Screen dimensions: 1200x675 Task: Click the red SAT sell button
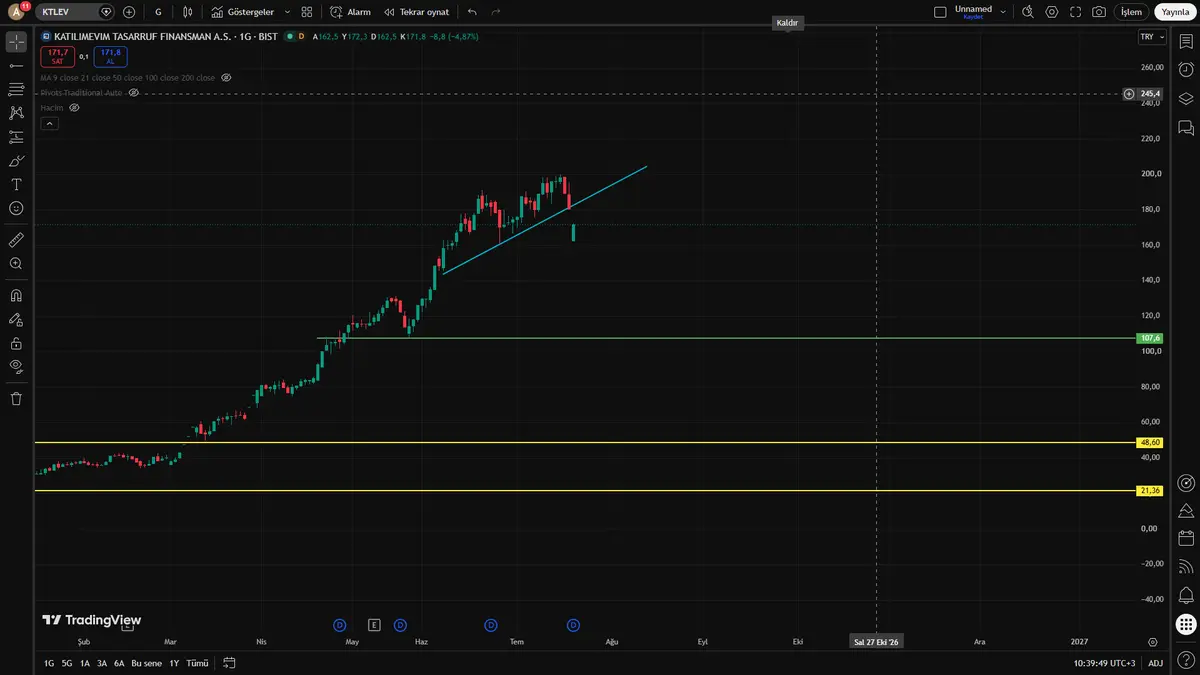[57, 56]
